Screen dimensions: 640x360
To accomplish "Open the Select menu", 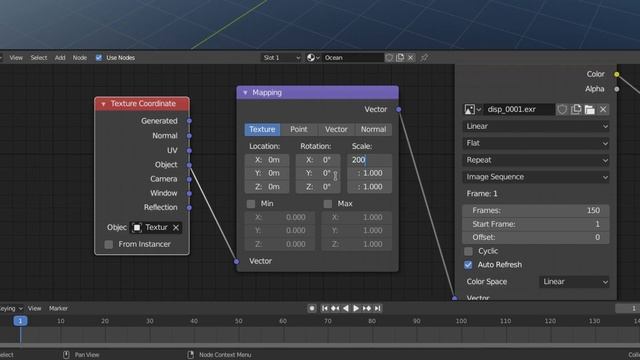I will coord(39,58).
